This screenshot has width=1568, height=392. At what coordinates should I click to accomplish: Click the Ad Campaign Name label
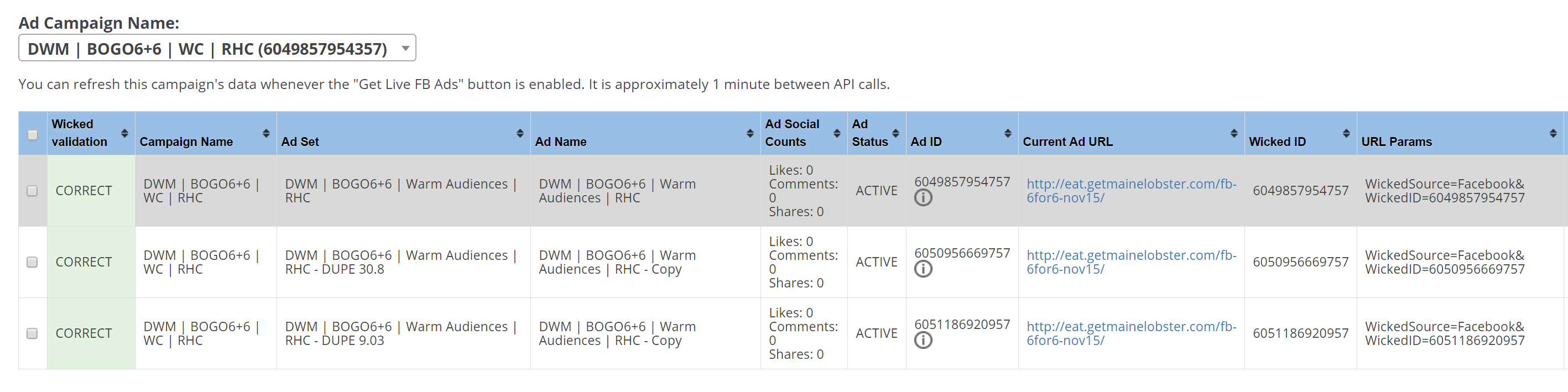point(98,23)
